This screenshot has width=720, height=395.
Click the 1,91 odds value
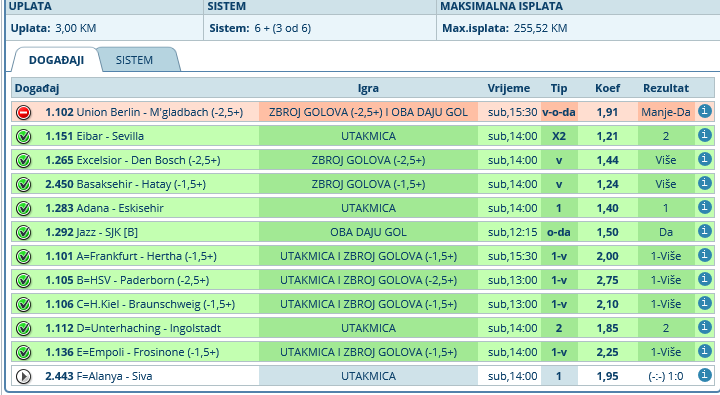click(608, 112)
